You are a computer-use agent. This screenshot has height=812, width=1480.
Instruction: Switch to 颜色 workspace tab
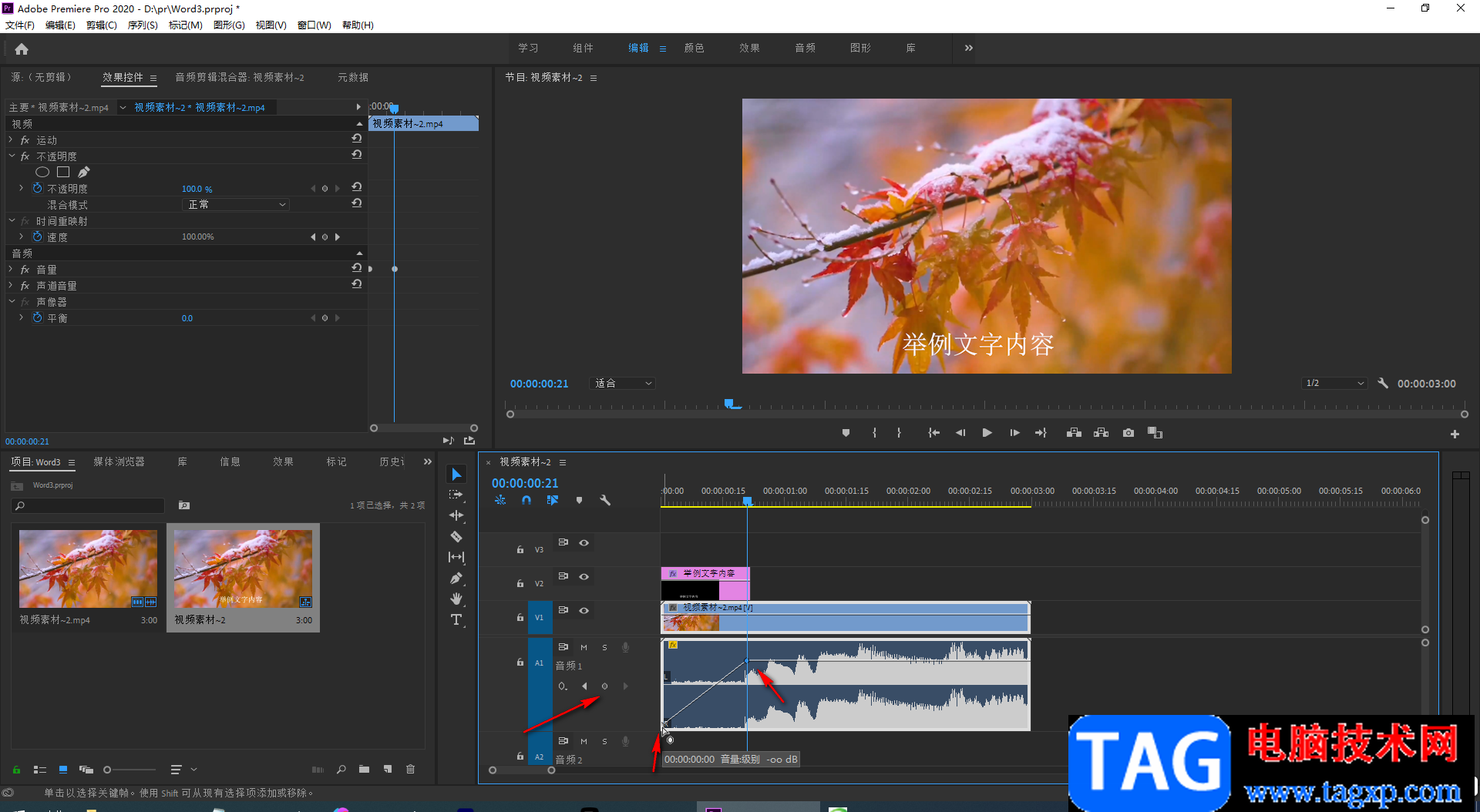694,48
